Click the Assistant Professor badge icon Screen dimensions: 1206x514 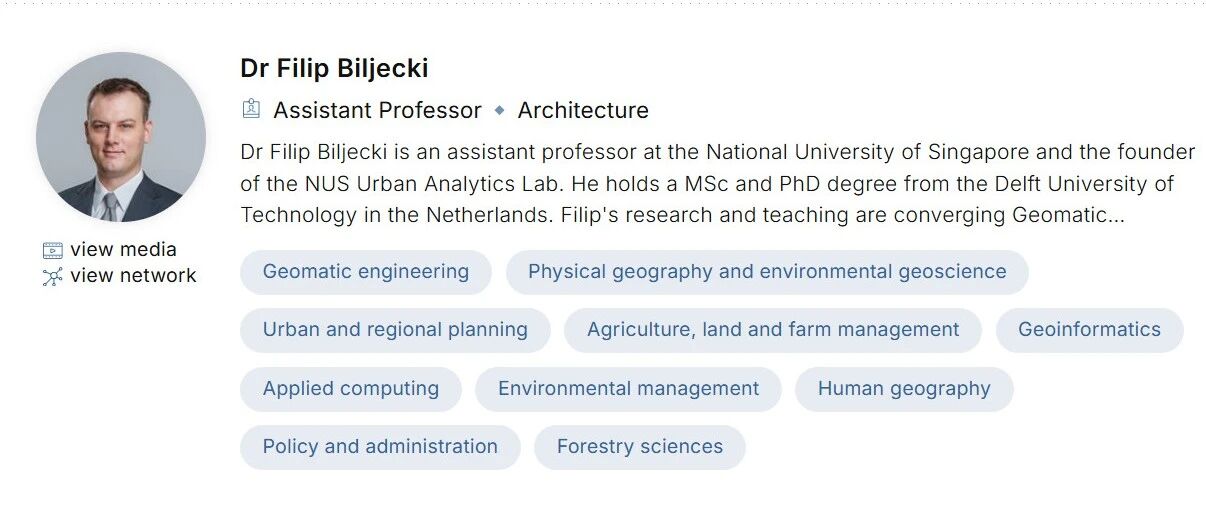[x=251, y=109]
